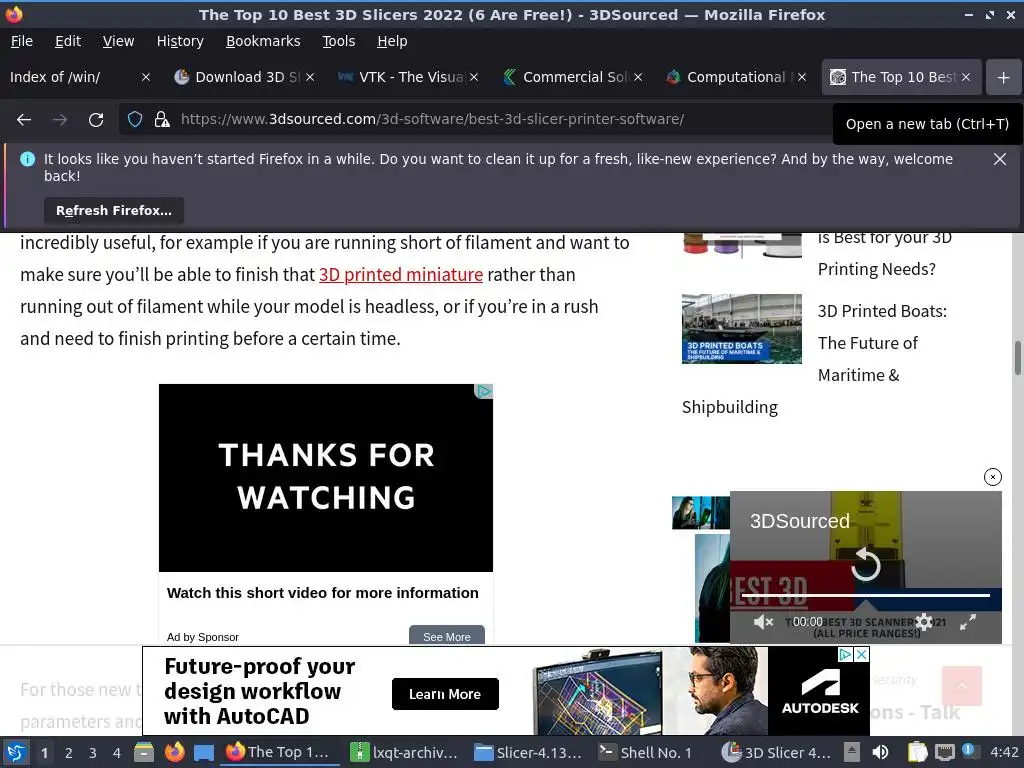
Task: Open the Edit menu
Action: coord(68,41)
